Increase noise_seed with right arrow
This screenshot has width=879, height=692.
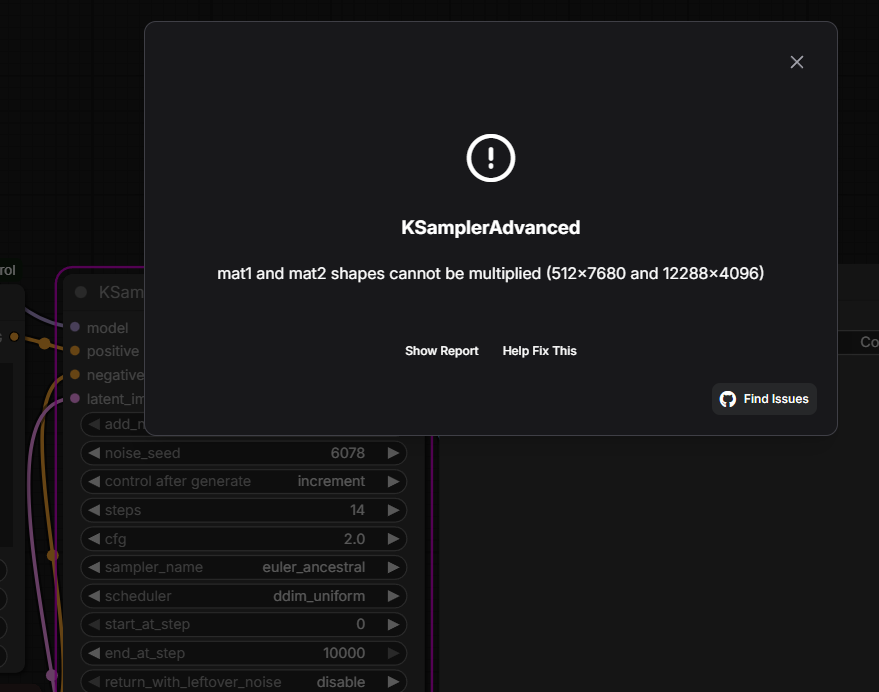click(393, 453)
